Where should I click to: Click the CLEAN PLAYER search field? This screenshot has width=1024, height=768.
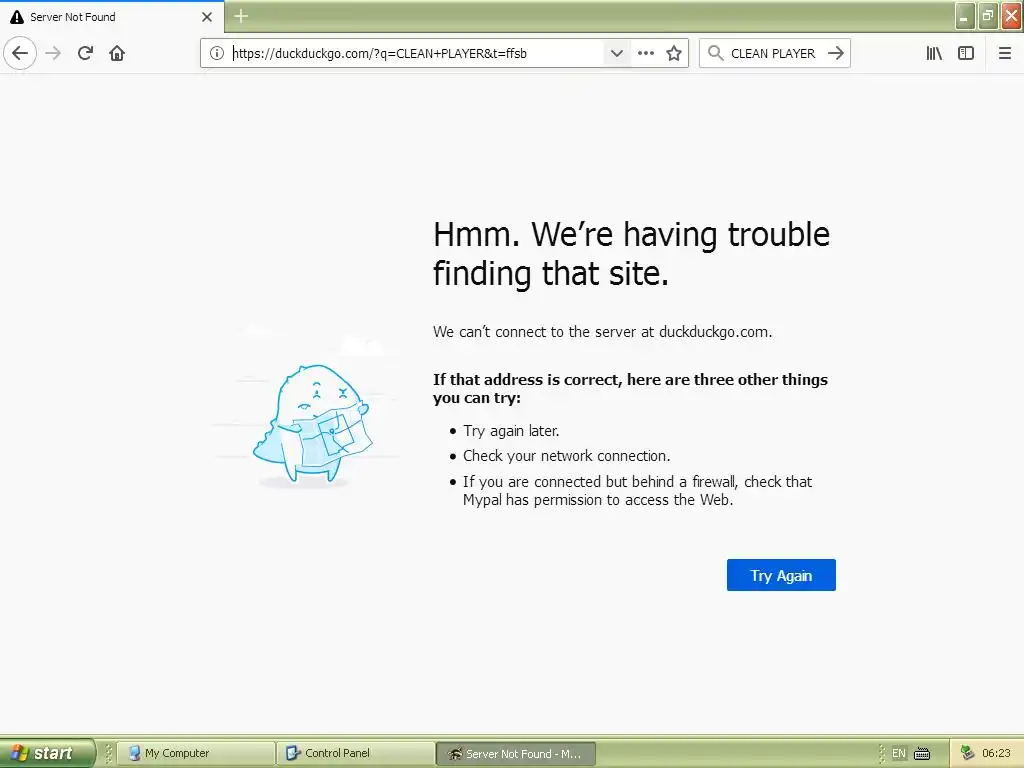(x=773, y=53)
